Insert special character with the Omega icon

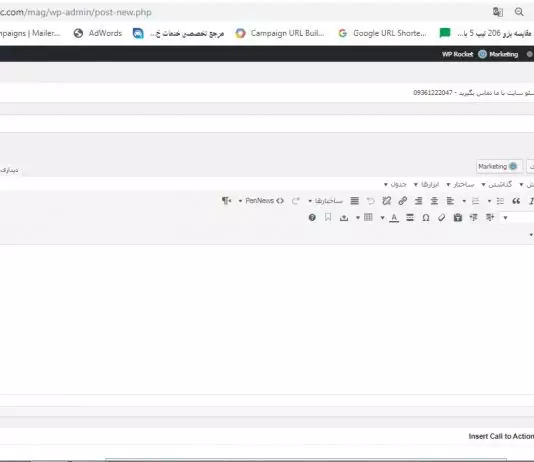(426, 218)
